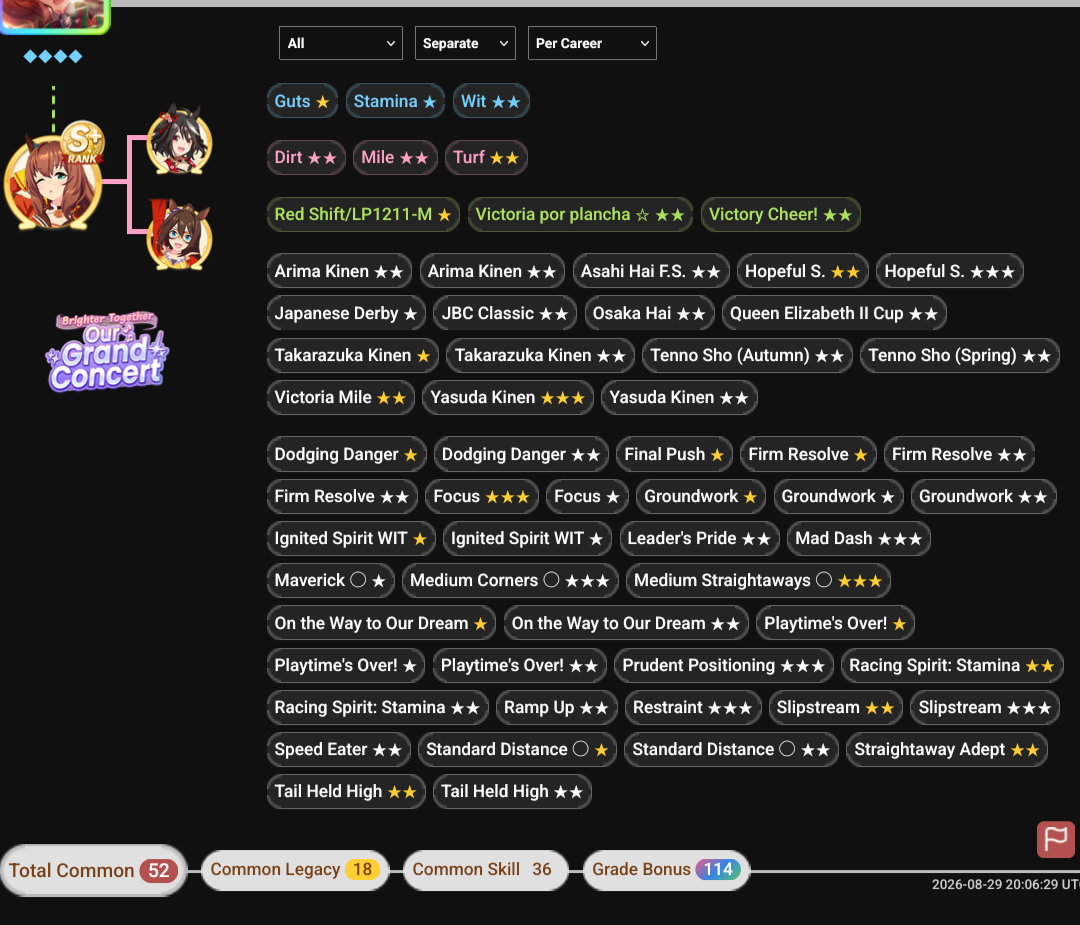Click Standard Distance two-star tag
This screenshot has width=1080, height=925.
tap(731, 750)
